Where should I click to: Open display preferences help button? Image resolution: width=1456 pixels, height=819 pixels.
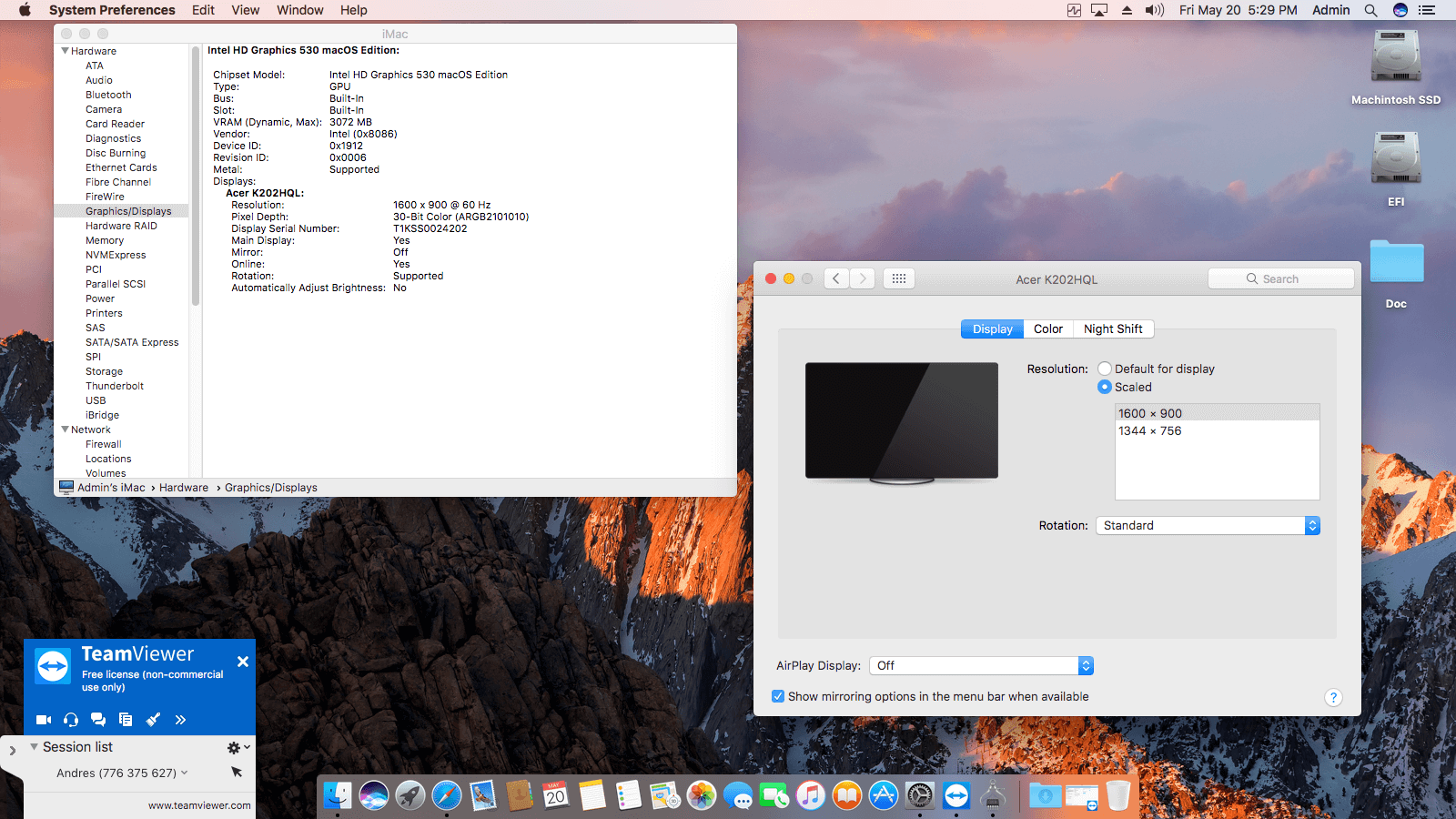click(x=1333, y=697)
